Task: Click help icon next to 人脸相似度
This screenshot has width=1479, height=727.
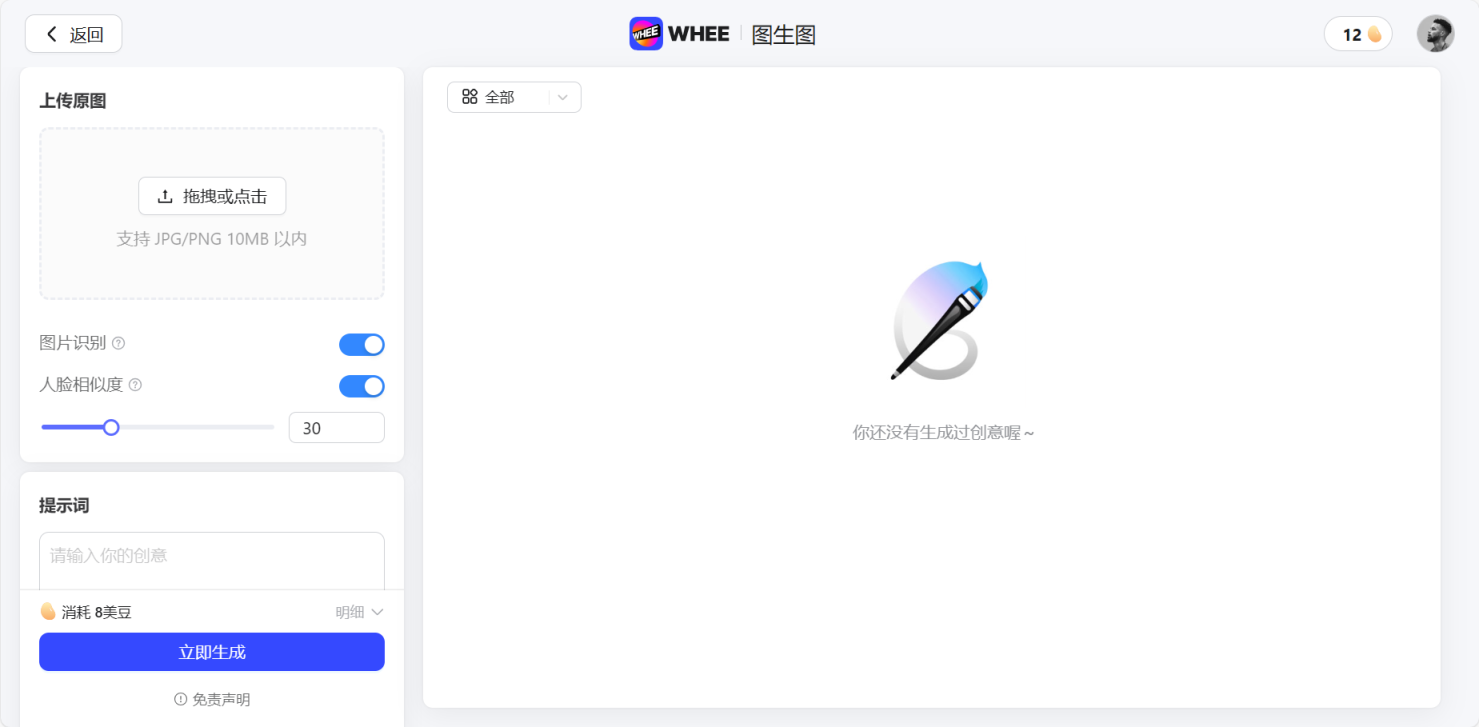Action: (x=135, y=385)
